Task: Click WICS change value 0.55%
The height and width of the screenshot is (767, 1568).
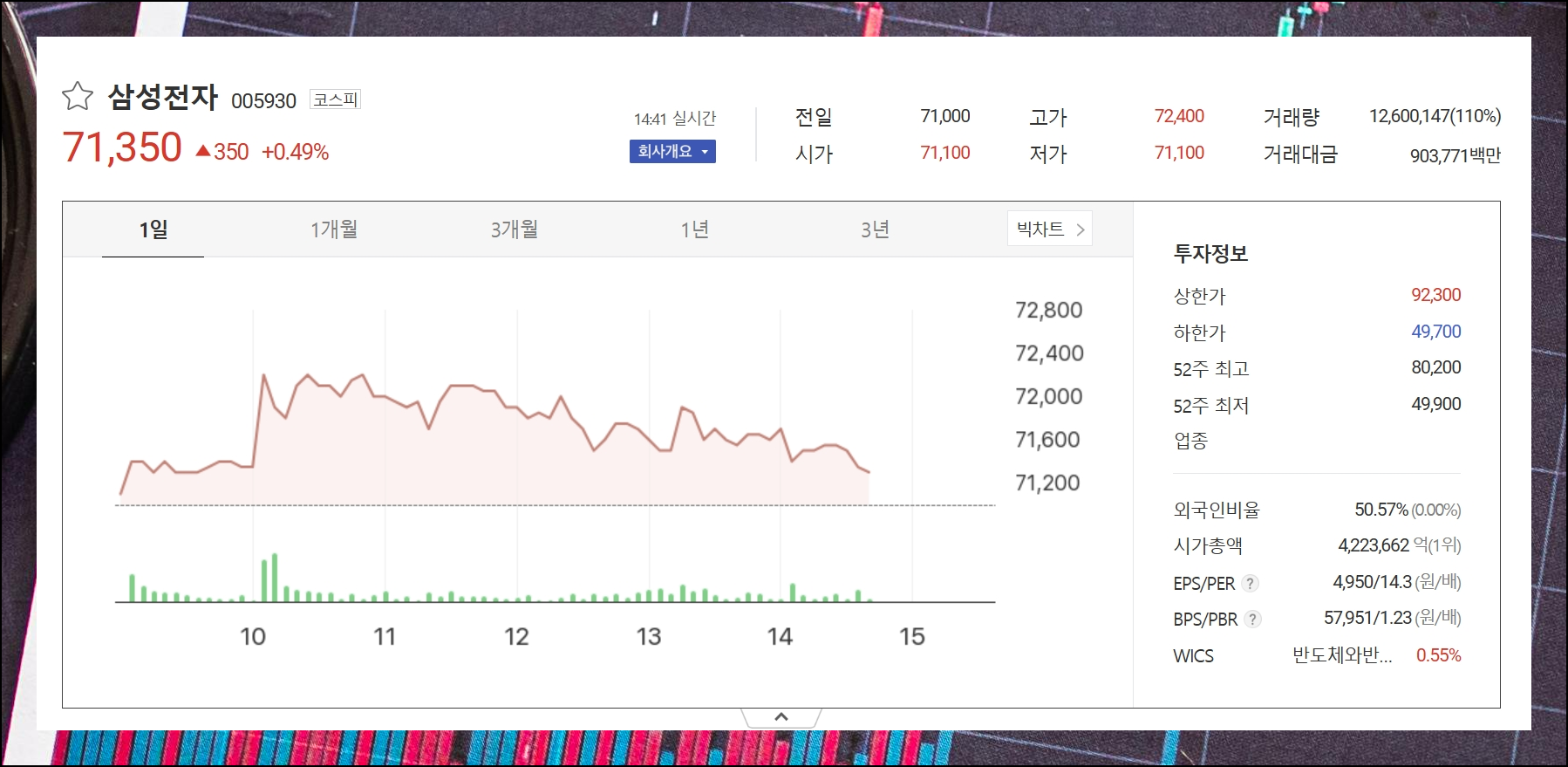Action: [x=1438, y=655]
